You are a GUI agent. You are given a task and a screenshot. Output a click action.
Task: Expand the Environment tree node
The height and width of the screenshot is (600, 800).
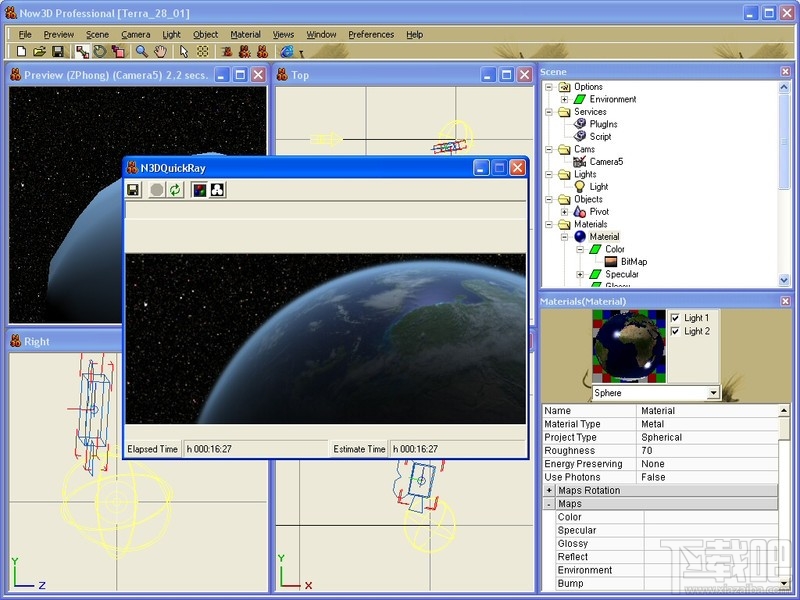tap(565, 99)
